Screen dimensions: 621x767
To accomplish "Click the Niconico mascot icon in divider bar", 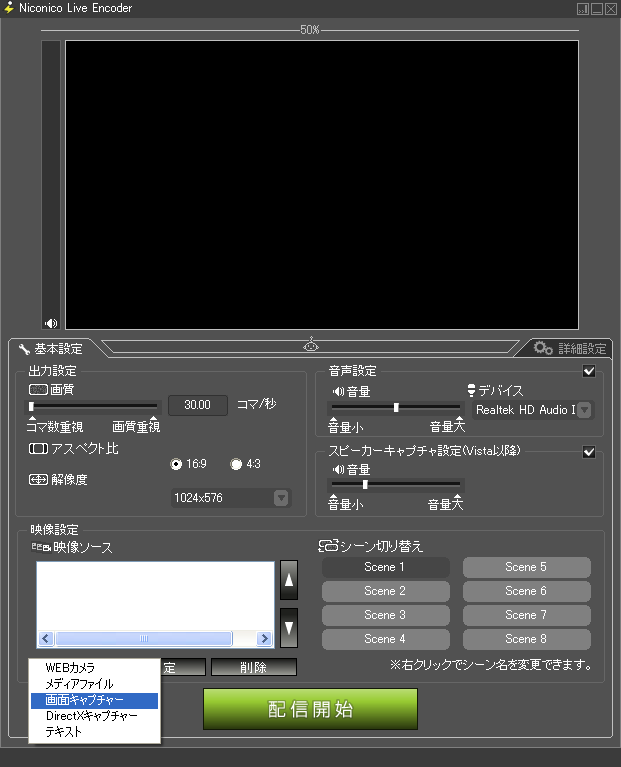I will click(x=311, y=344).
